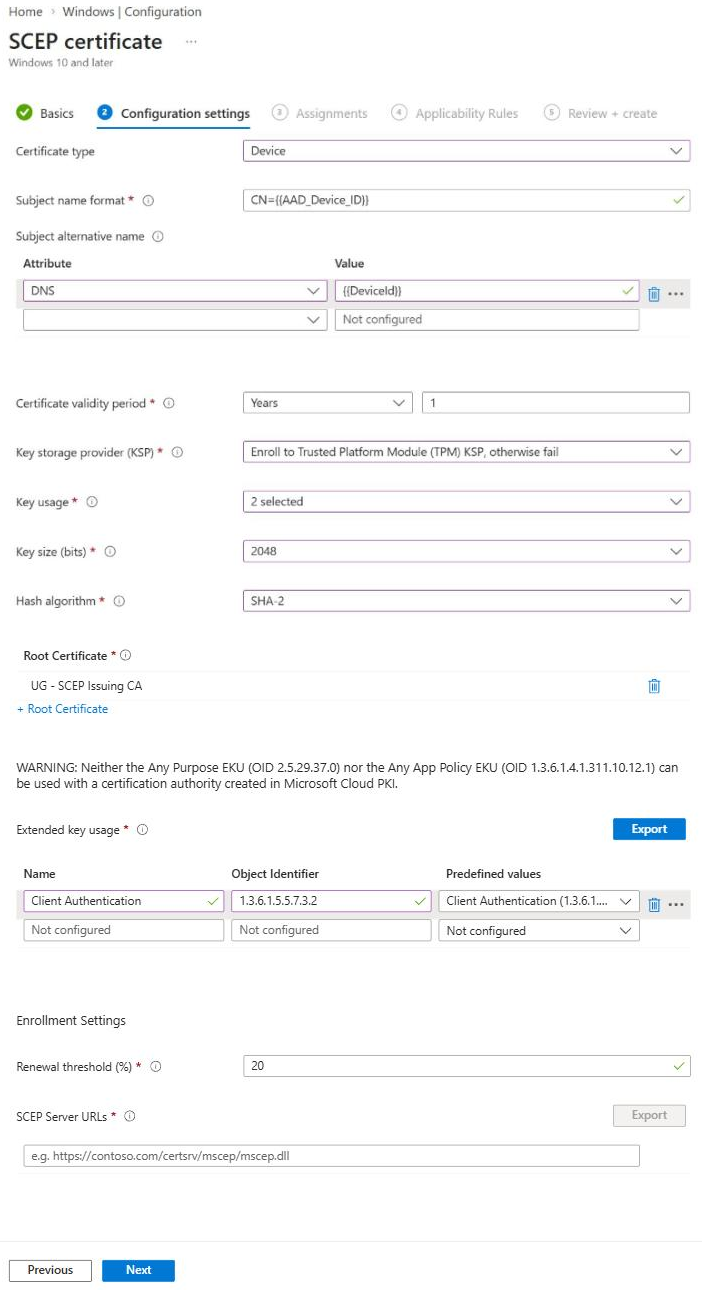
Task: Show info tooltip for Extended key usage
Action: pos(142,830)
